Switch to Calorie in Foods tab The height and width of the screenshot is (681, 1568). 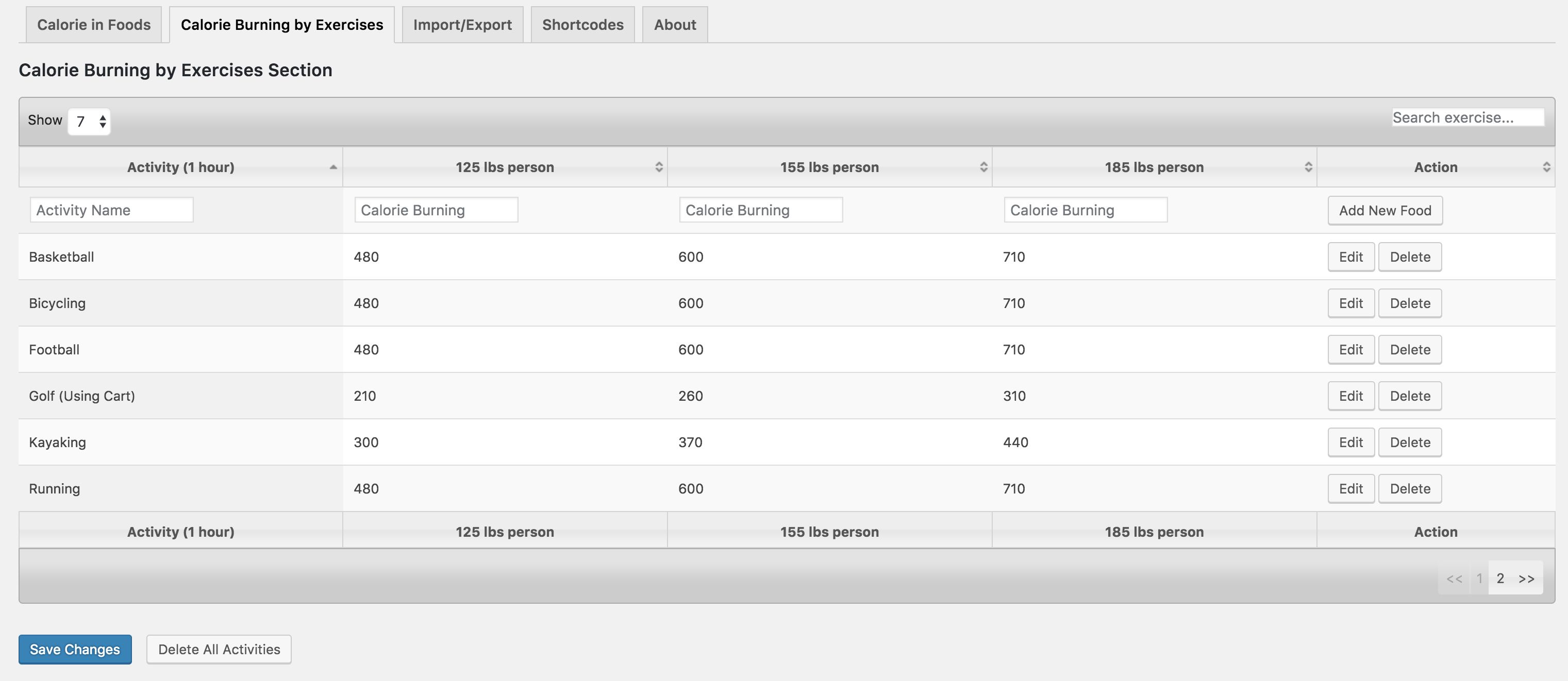(x=94, y=25)
